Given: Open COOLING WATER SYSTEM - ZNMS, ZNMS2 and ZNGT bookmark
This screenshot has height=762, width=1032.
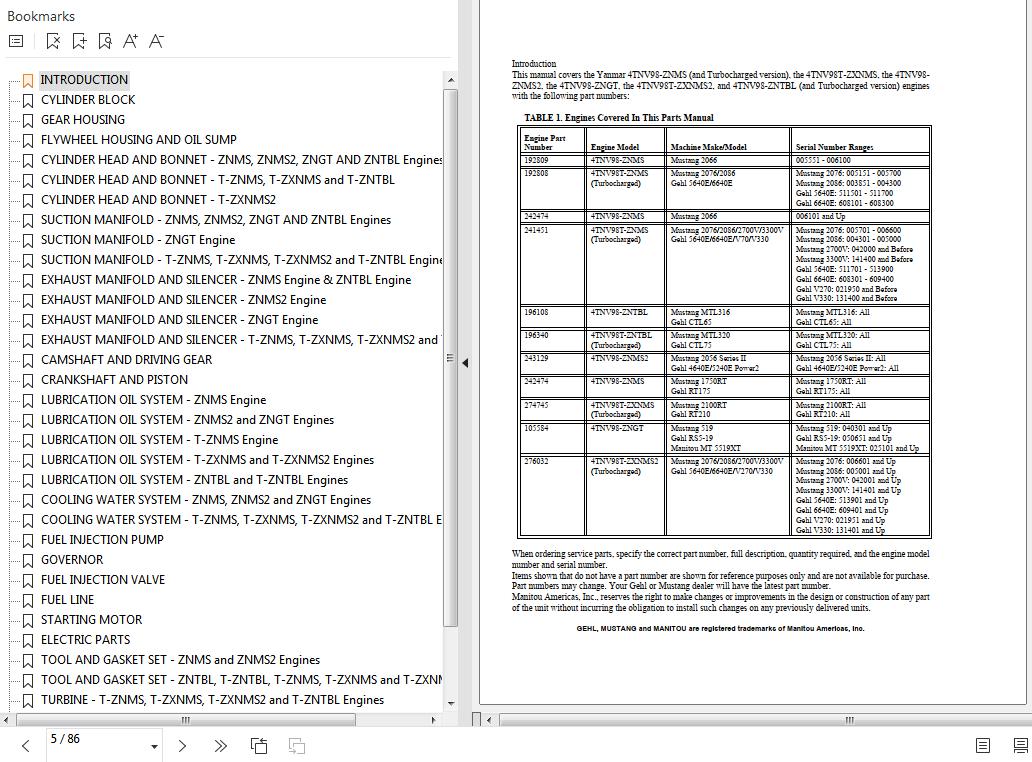Looking at the screenshot, I should (206, 500).
